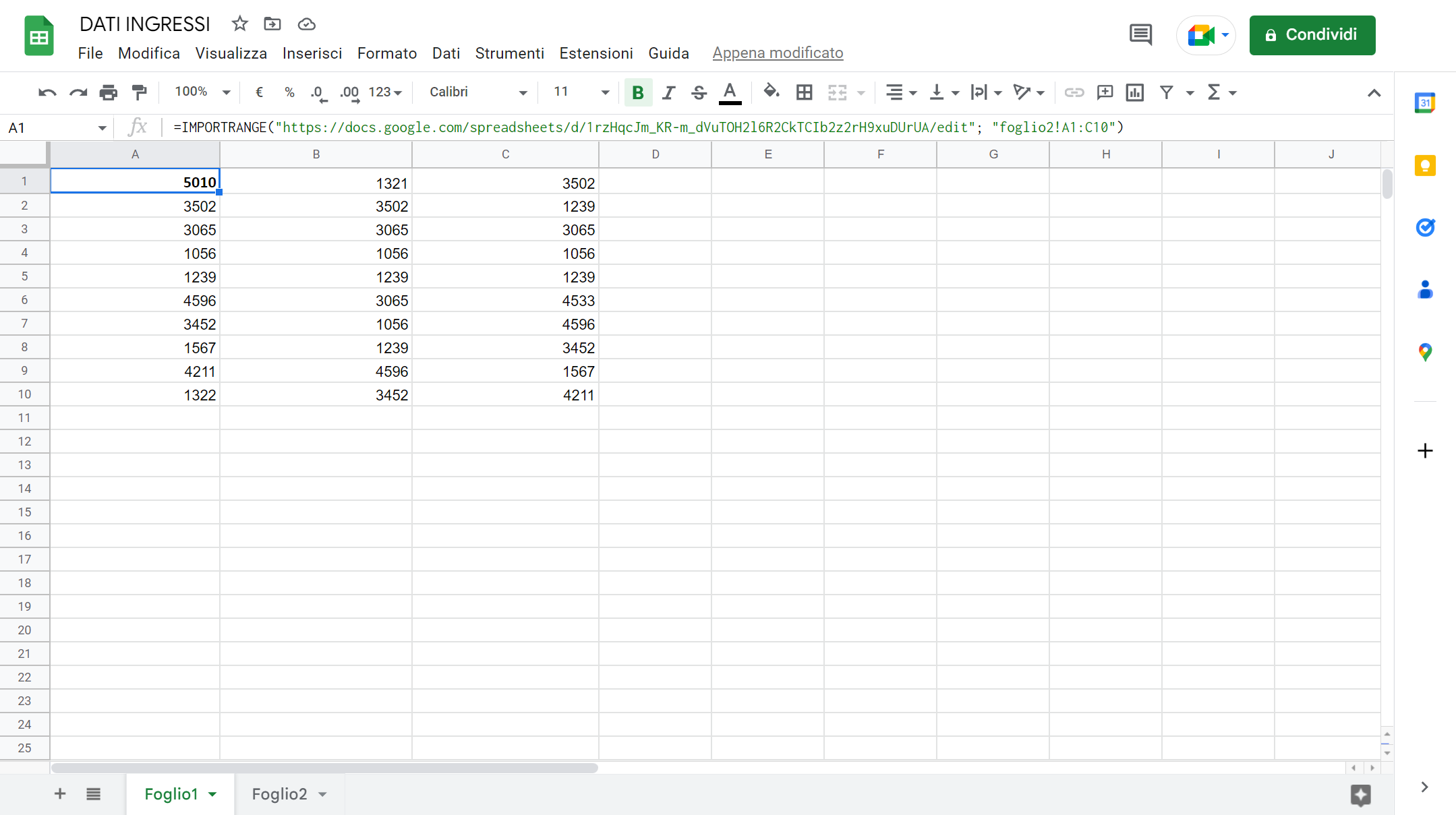The image size is (1456, 815).
Task: Open the Estensioni menu
Action: 595,53
